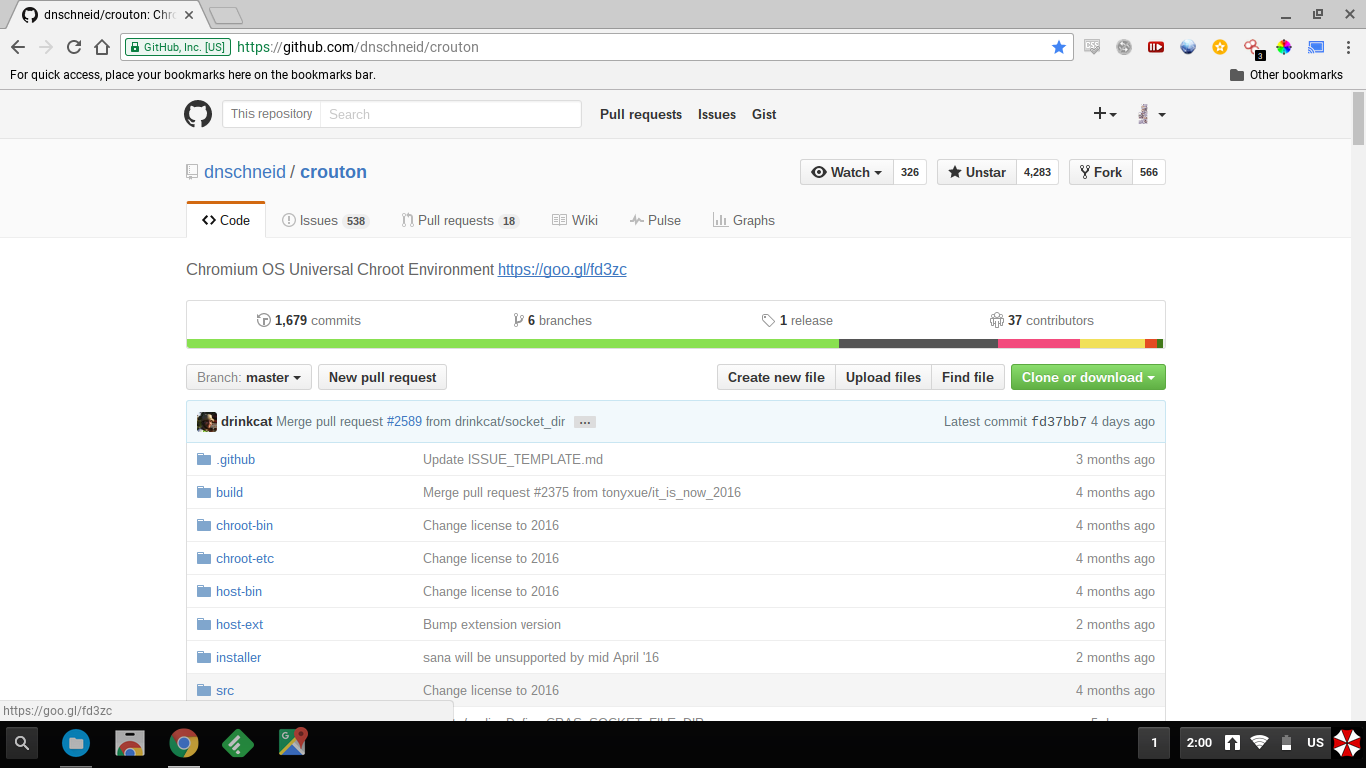The width and height of the screenshot is (1366, 768).
Task: Click Create new file button
Action: click(x=776, y=377)
